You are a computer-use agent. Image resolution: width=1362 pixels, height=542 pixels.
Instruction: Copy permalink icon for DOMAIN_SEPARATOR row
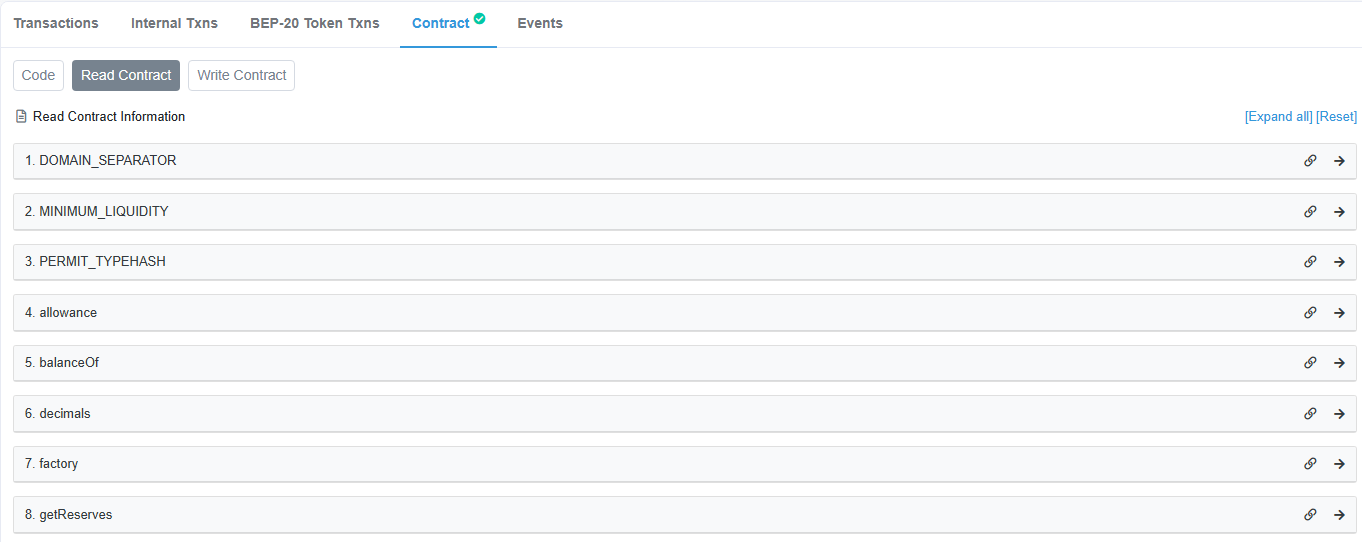[x=1310, y=161]
